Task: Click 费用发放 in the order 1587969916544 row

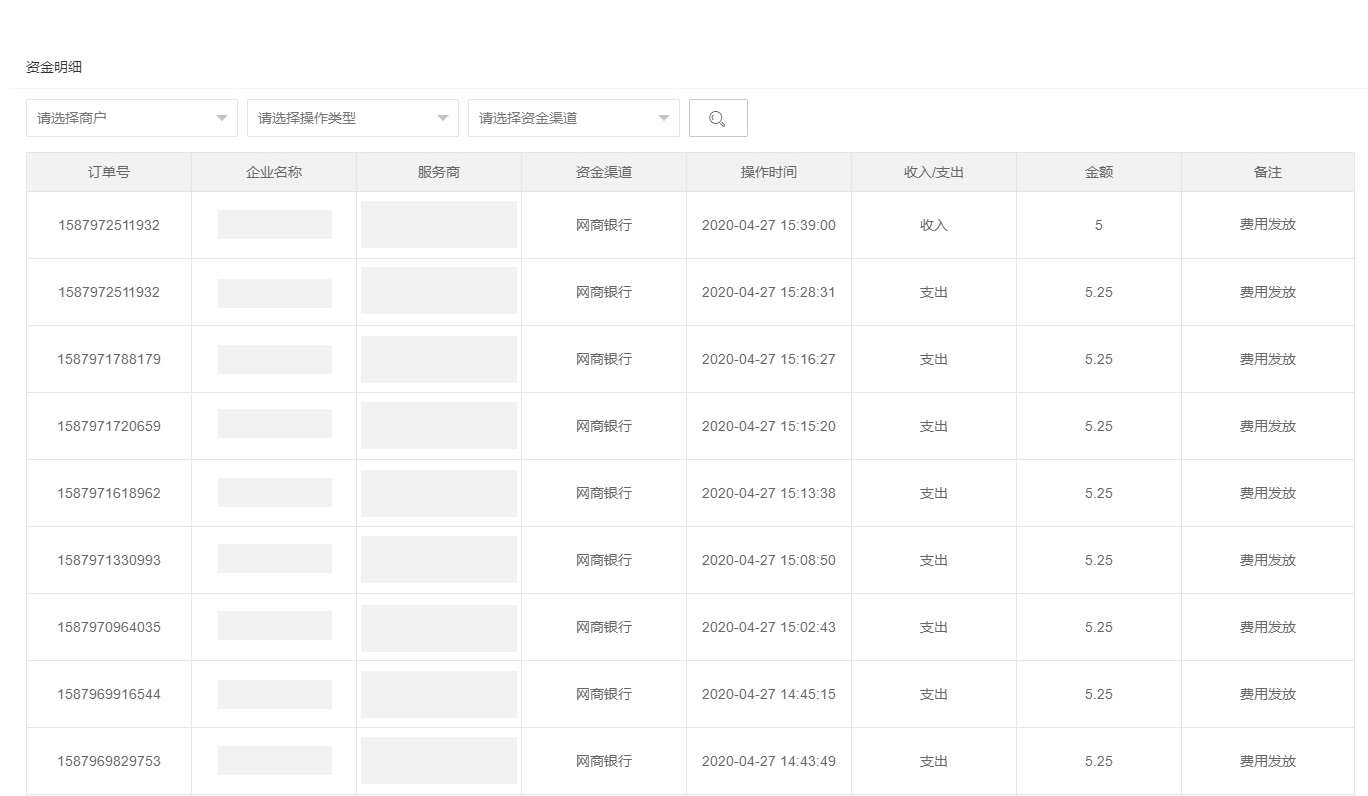Action: 1268,694
